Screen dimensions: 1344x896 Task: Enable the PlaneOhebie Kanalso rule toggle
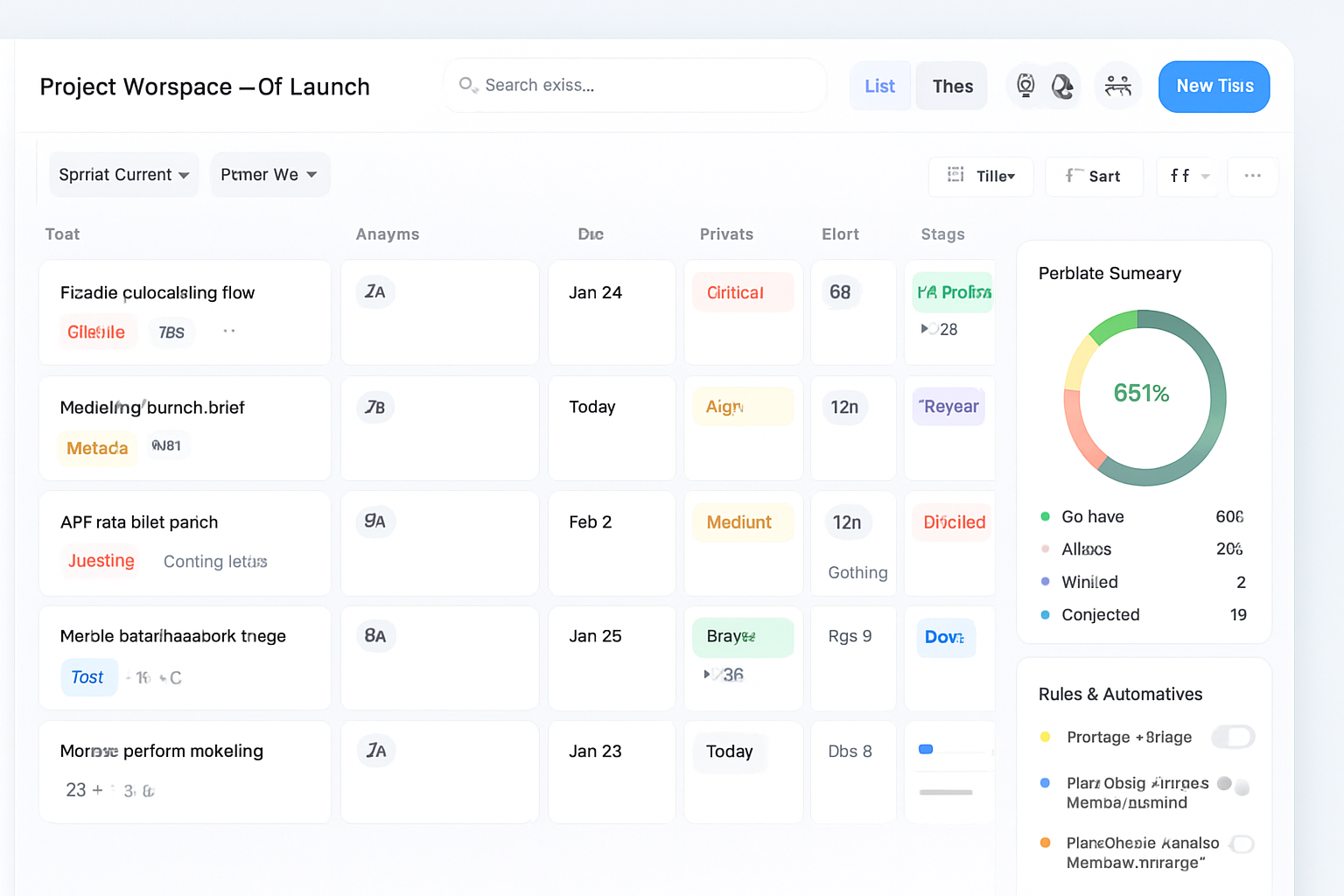1242,843
